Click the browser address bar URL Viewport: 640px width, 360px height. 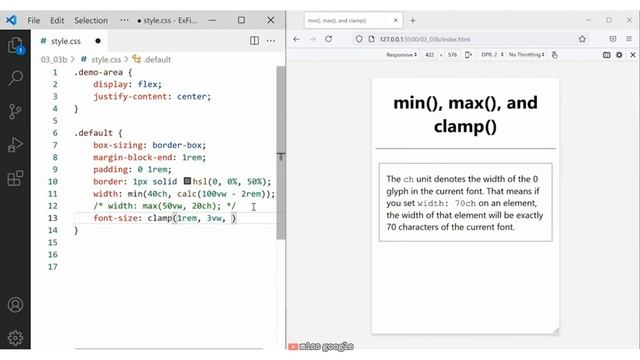pyautogui.click(x=425, y=39)
